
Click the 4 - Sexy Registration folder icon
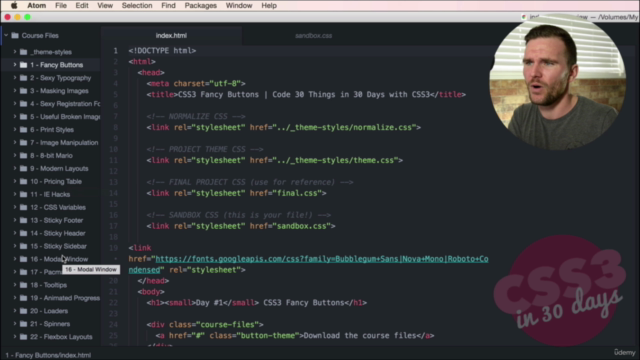point(23,104)
